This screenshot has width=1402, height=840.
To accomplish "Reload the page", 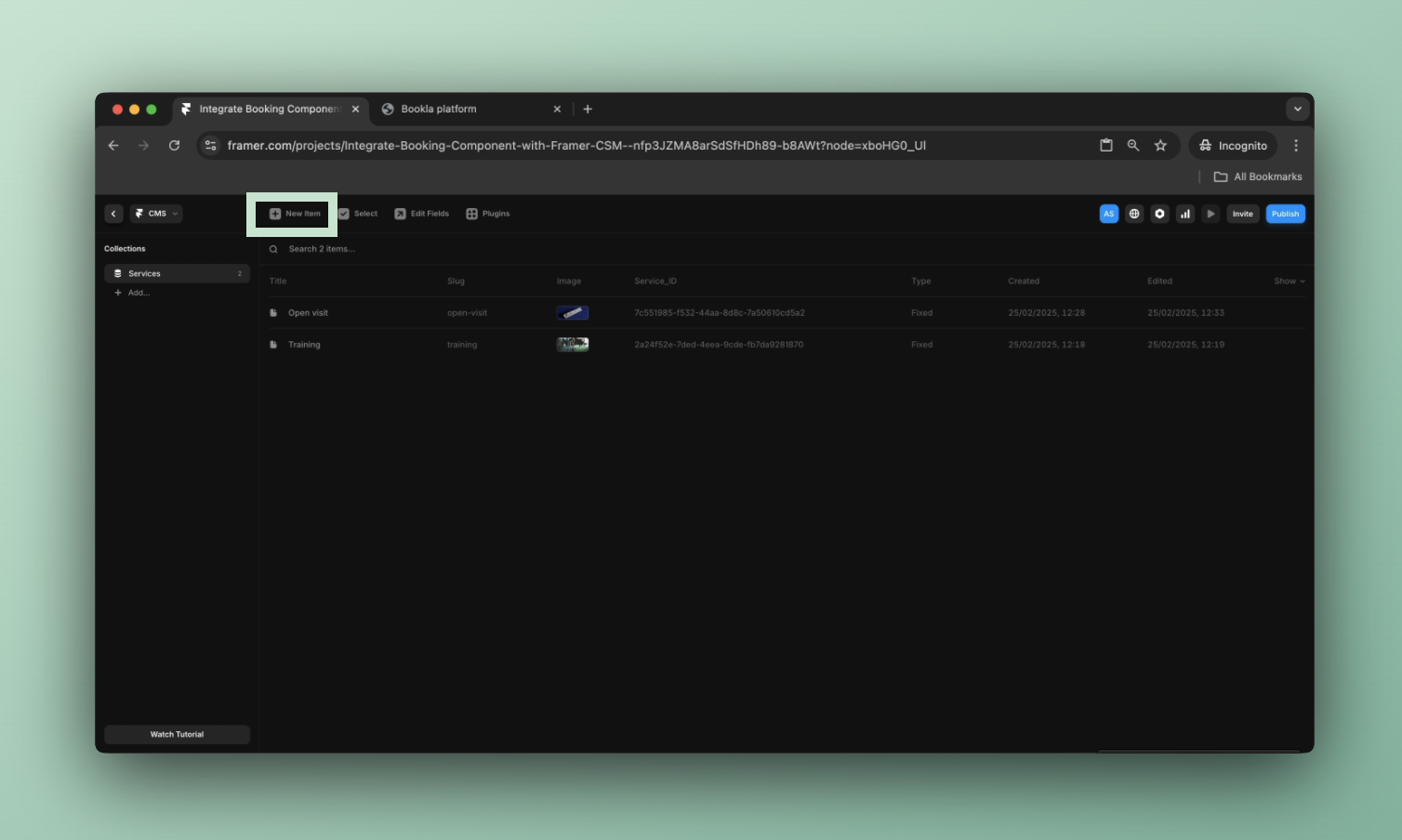I will pos(174,145).
